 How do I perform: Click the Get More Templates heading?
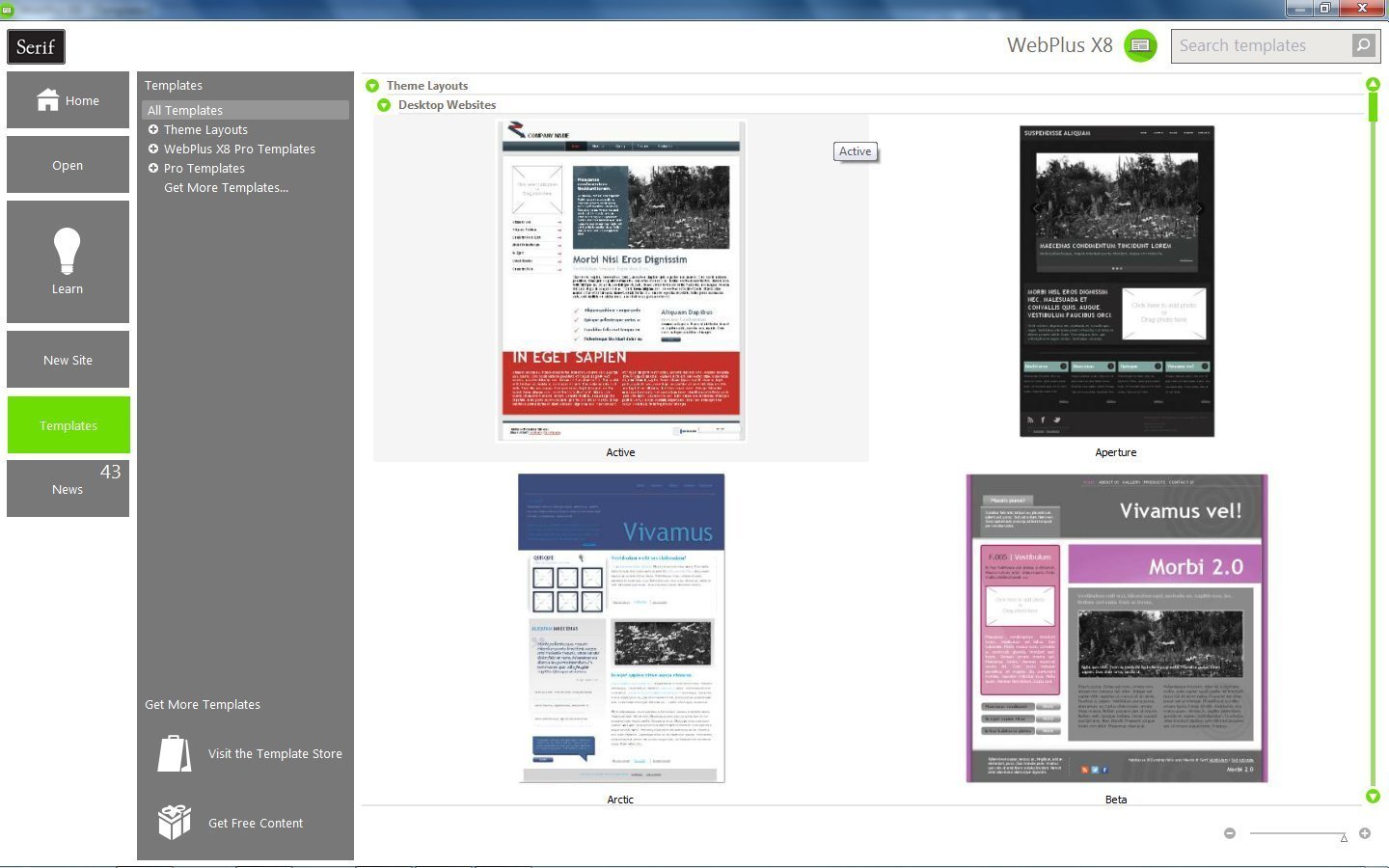coord(203,705)
